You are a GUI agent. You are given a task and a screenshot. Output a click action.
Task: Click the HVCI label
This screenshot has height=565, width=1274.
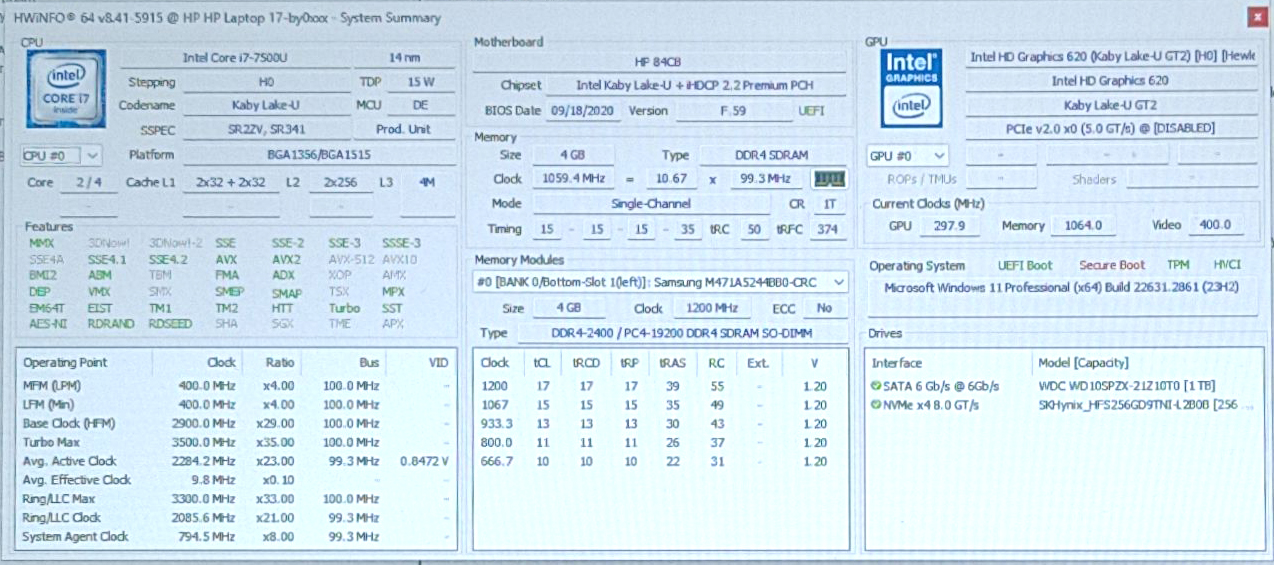tap(1227, 266)
